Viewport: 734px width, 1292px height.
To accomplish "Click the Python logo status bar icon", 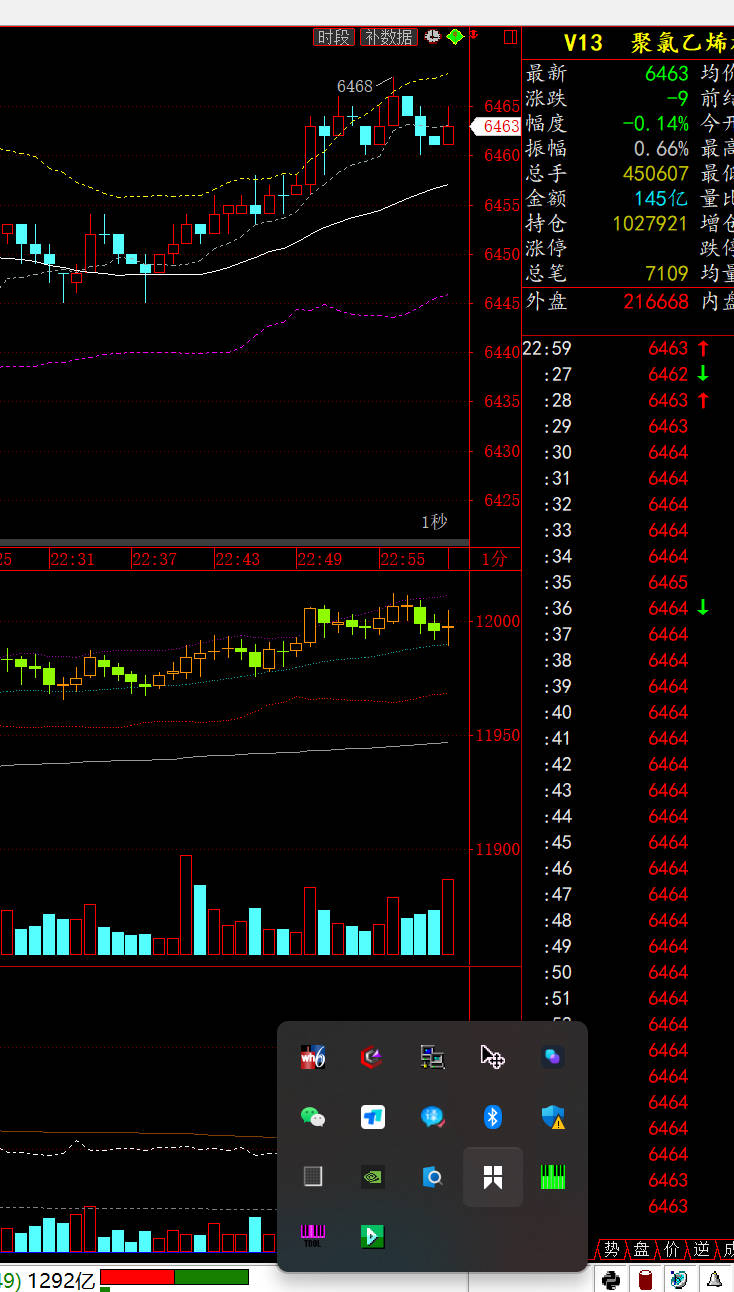I will (611, 1279).
